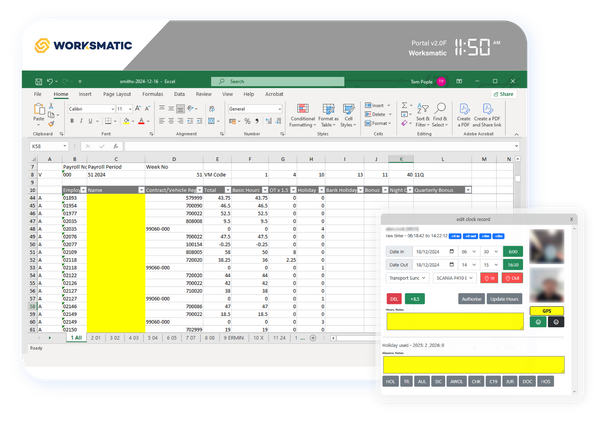Click the AutoSum sigma icon
Screen dimensions: 600x427
click(x=404, y=105)
